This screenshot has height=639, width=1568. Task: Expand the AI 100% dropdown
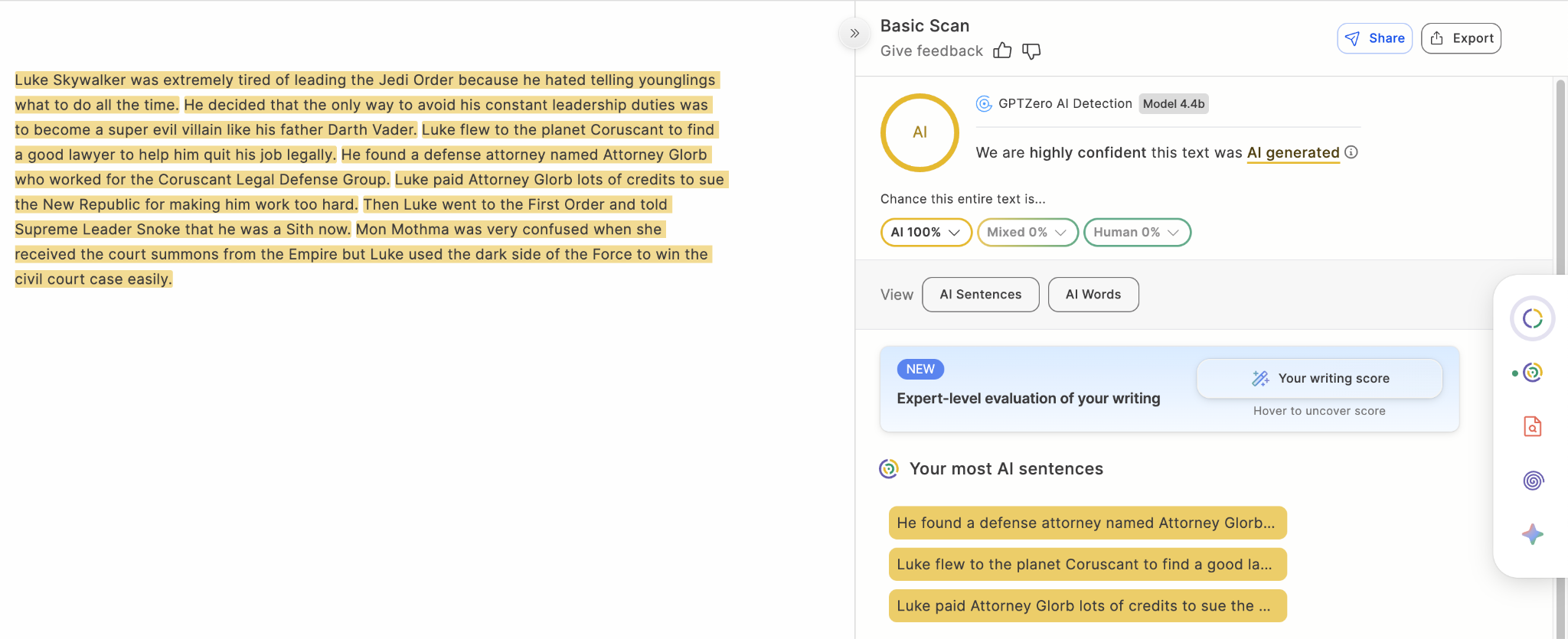[926, 233]
